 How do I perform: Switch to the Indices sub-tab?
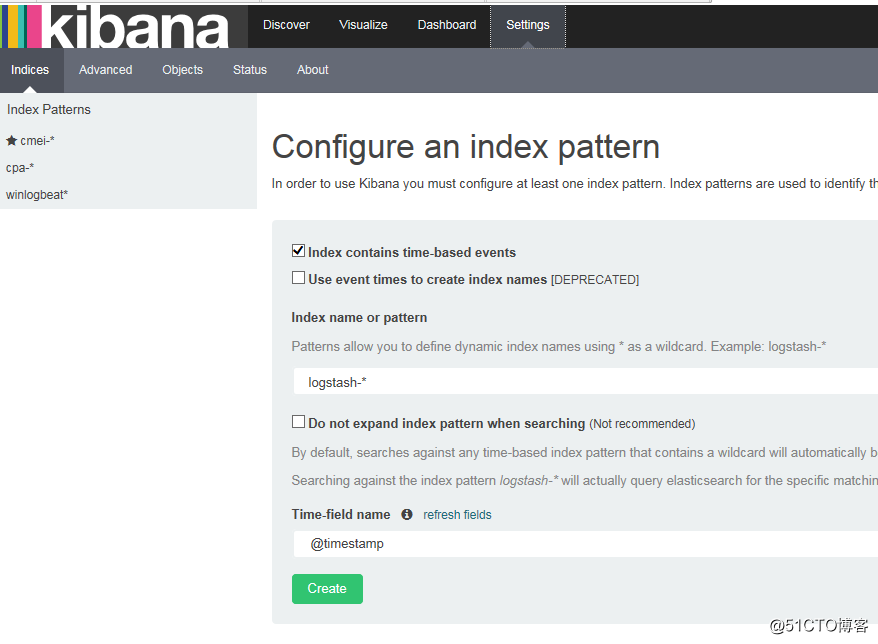pyautogui.click(x=30, y=70)
